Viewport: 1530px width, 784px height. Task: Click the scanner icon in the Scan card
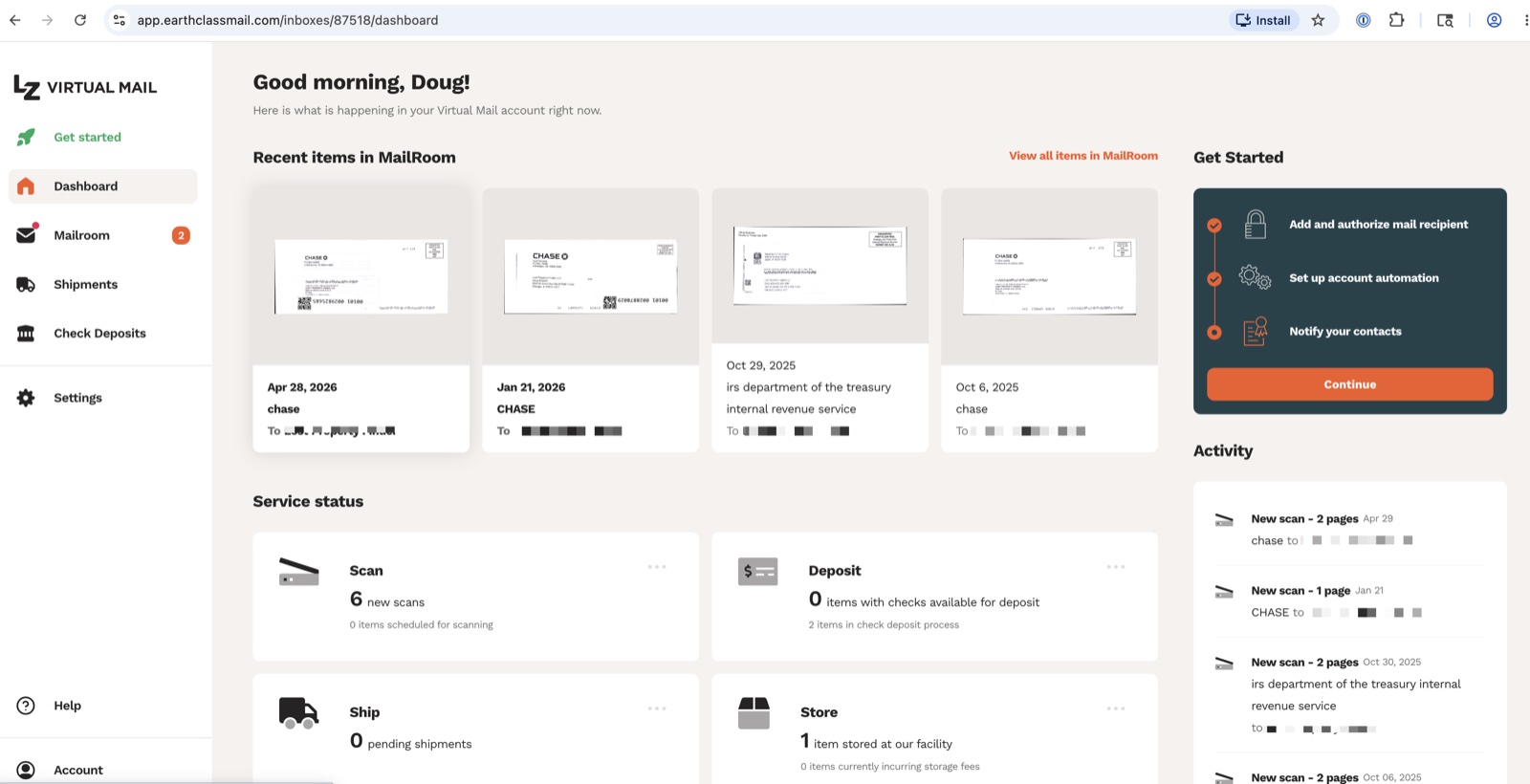[298, 571]
